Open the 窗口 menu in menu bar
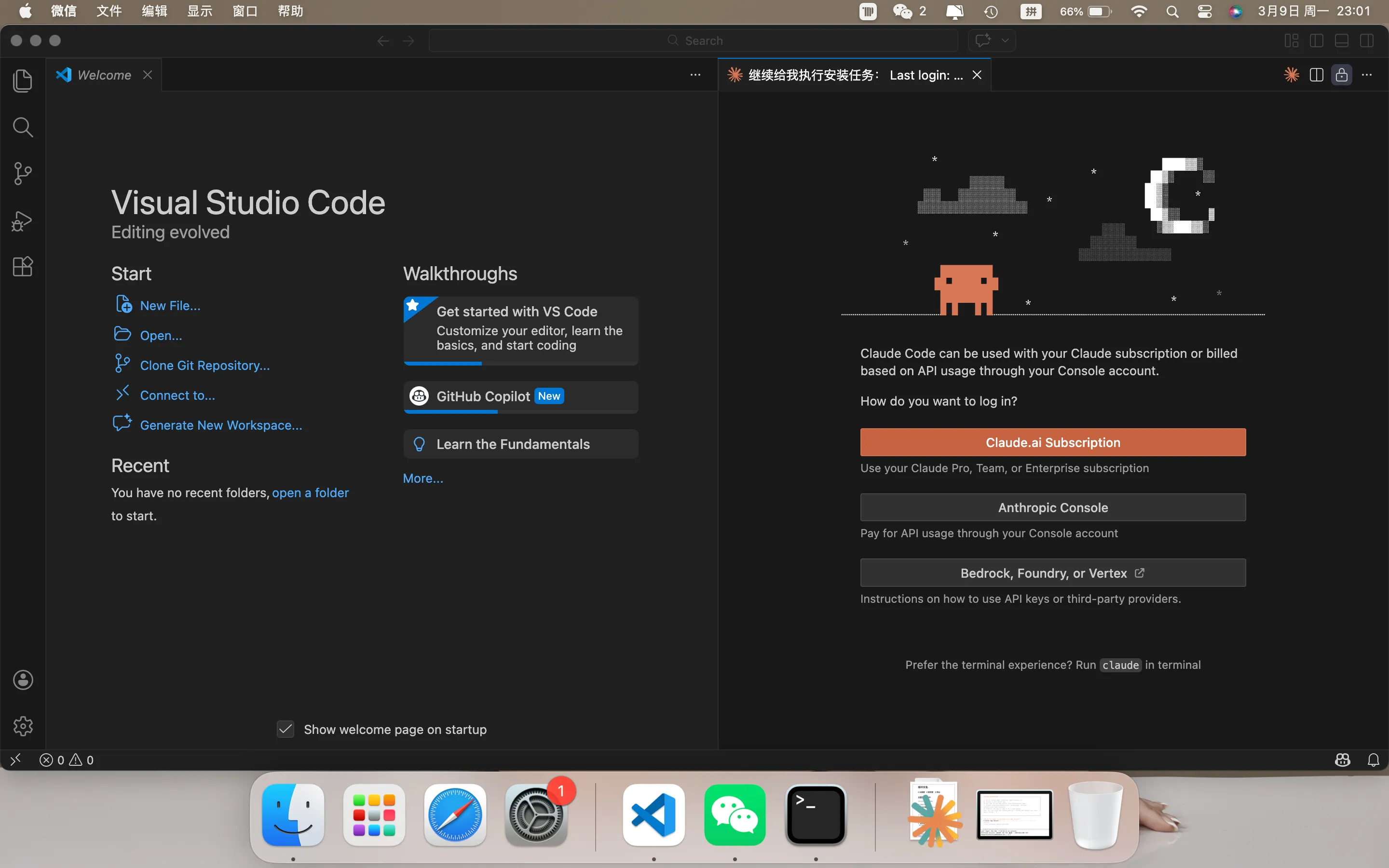1389x868 pixels. click(245, 11)
